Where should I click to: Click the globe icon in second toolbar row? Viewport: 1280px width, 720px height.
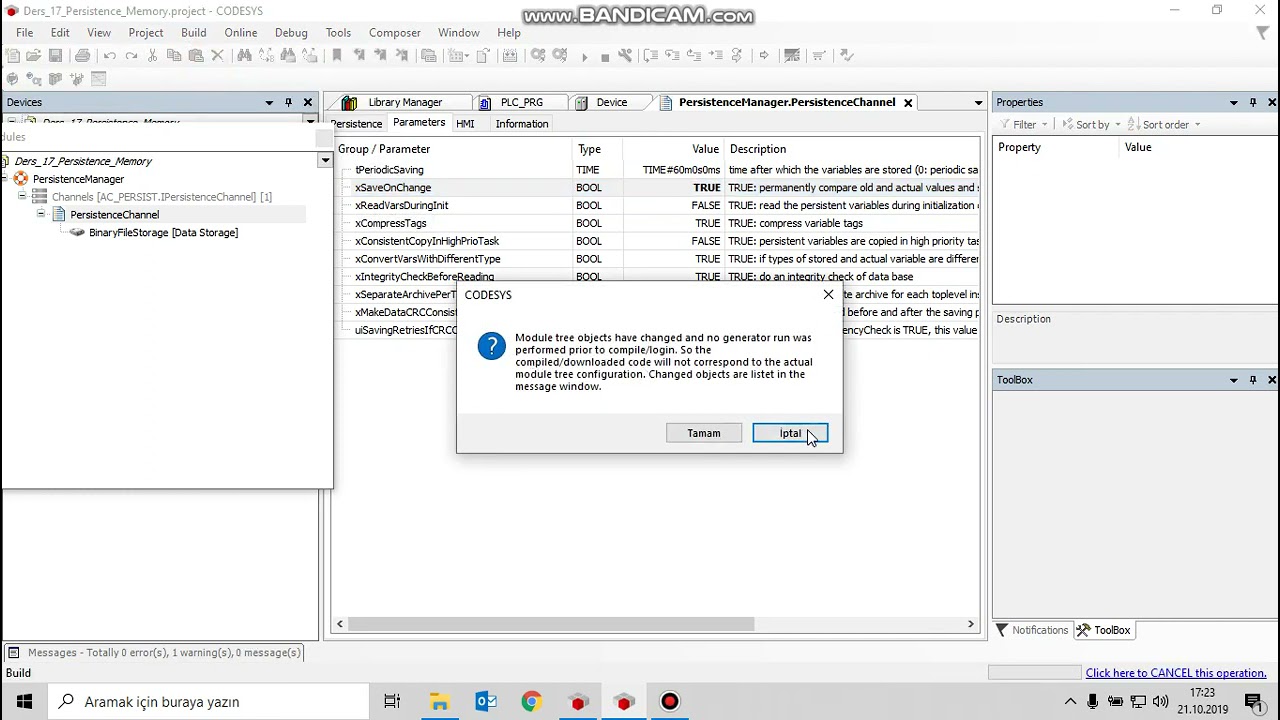click(12, 79)
